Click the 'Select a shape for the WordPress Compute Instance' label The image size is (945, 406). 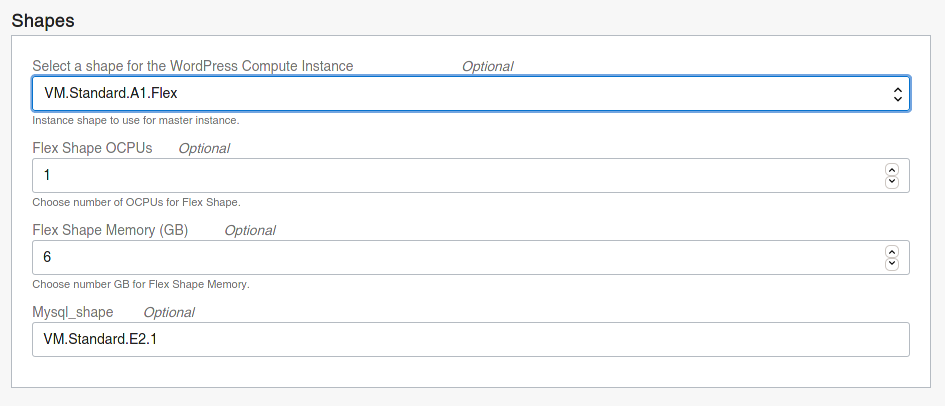click(193, 66)
